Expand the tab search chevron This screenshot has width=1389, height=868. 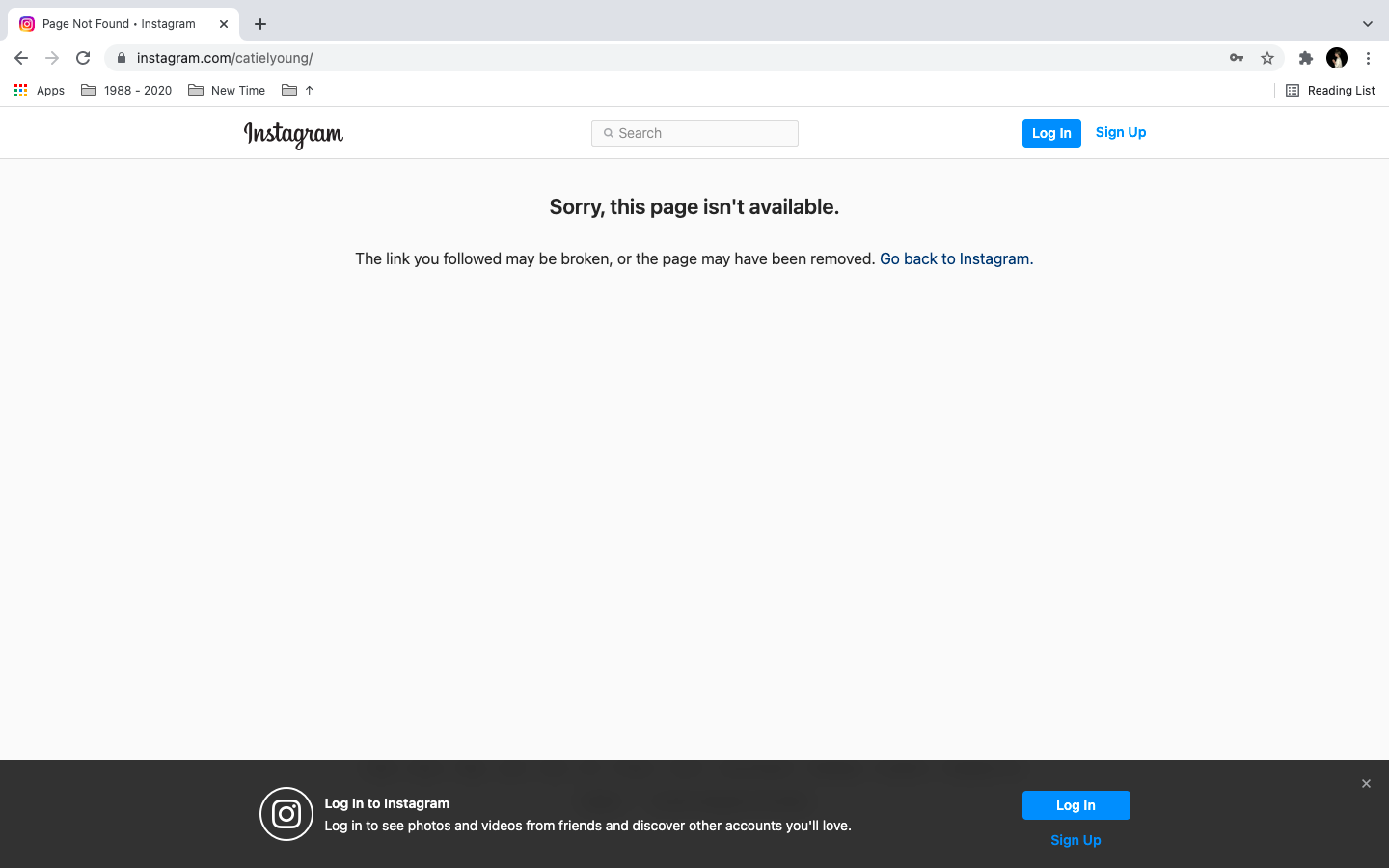(1367, 24)
